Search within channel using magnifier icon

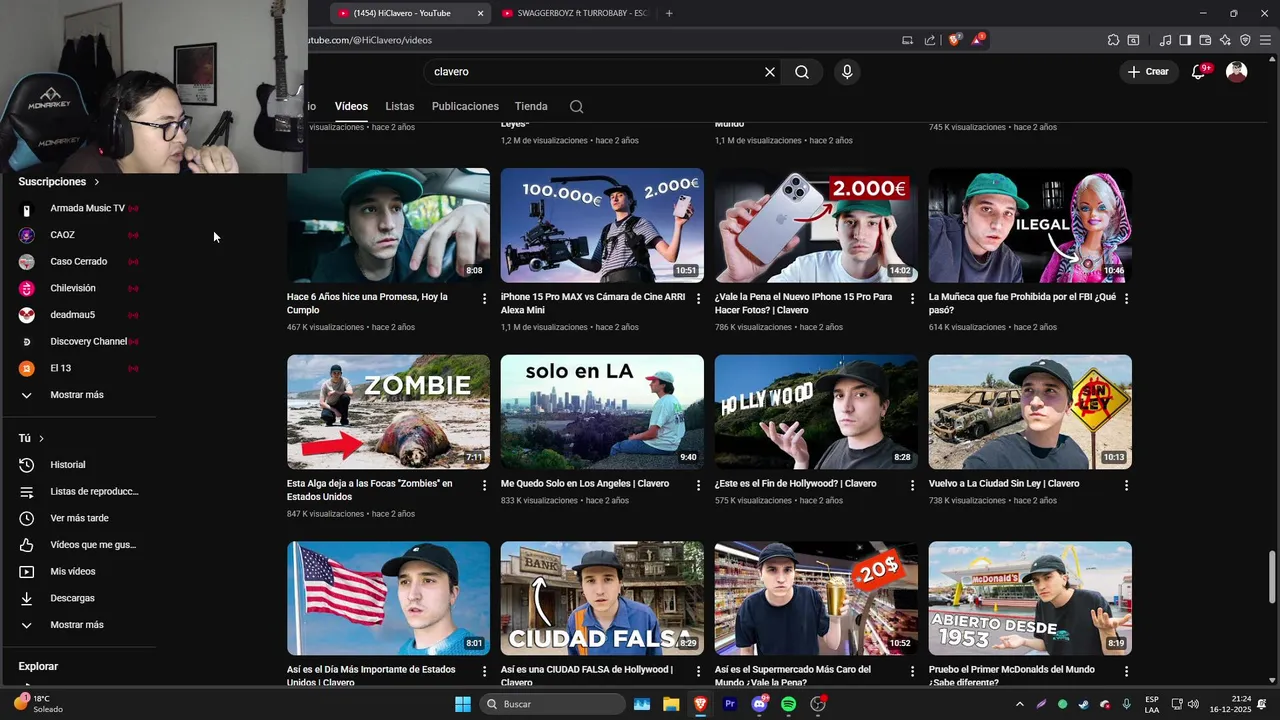(576, 107)
